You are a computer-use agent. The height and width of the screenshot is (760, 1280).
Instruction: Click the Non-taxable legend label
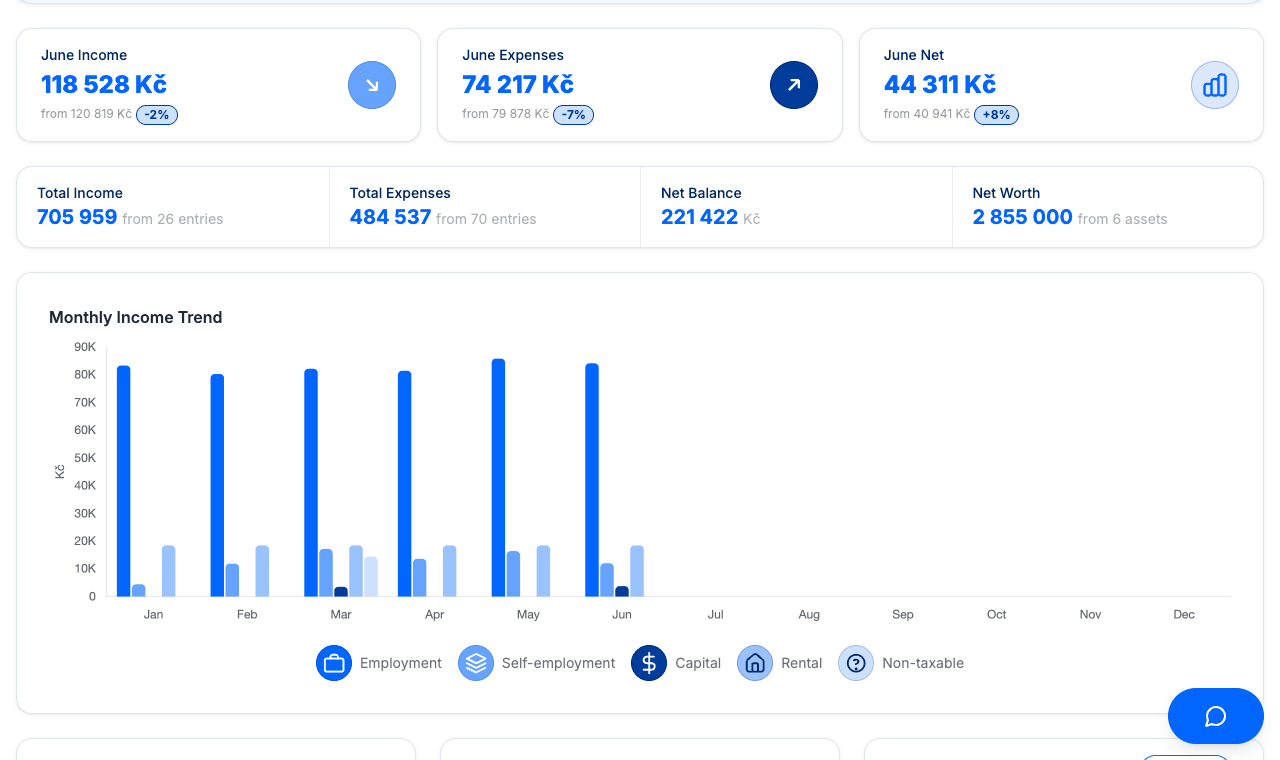point(923,663)
